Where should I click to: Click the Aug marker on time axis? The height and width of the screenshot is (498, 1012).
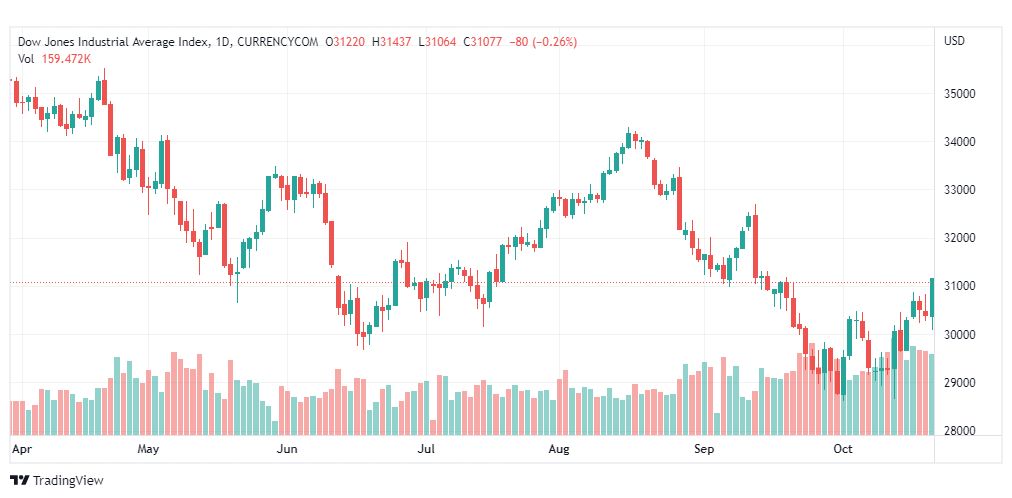point(559,450)
